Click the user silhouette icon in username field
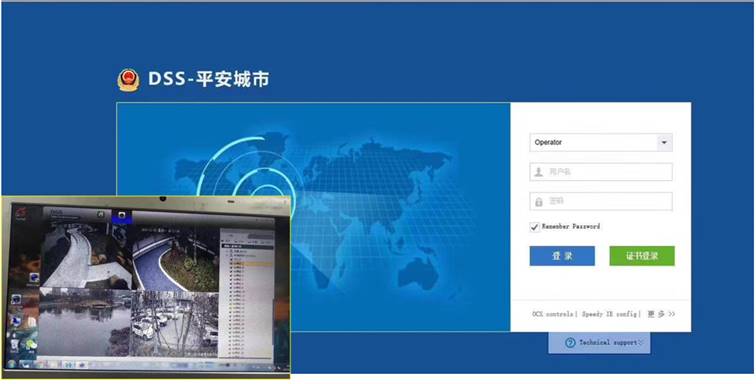The image size is (756, 384). click(x=539, y=172)
